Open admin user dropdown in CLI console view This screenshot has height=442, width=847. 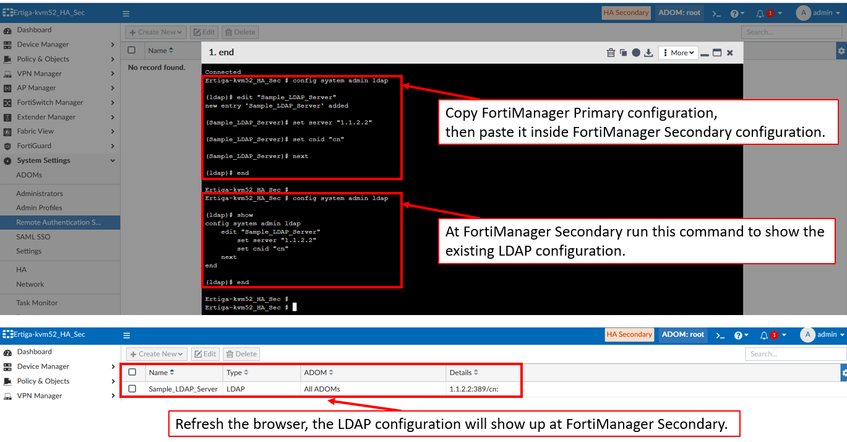pyautogui.click(x=820, y=13)
